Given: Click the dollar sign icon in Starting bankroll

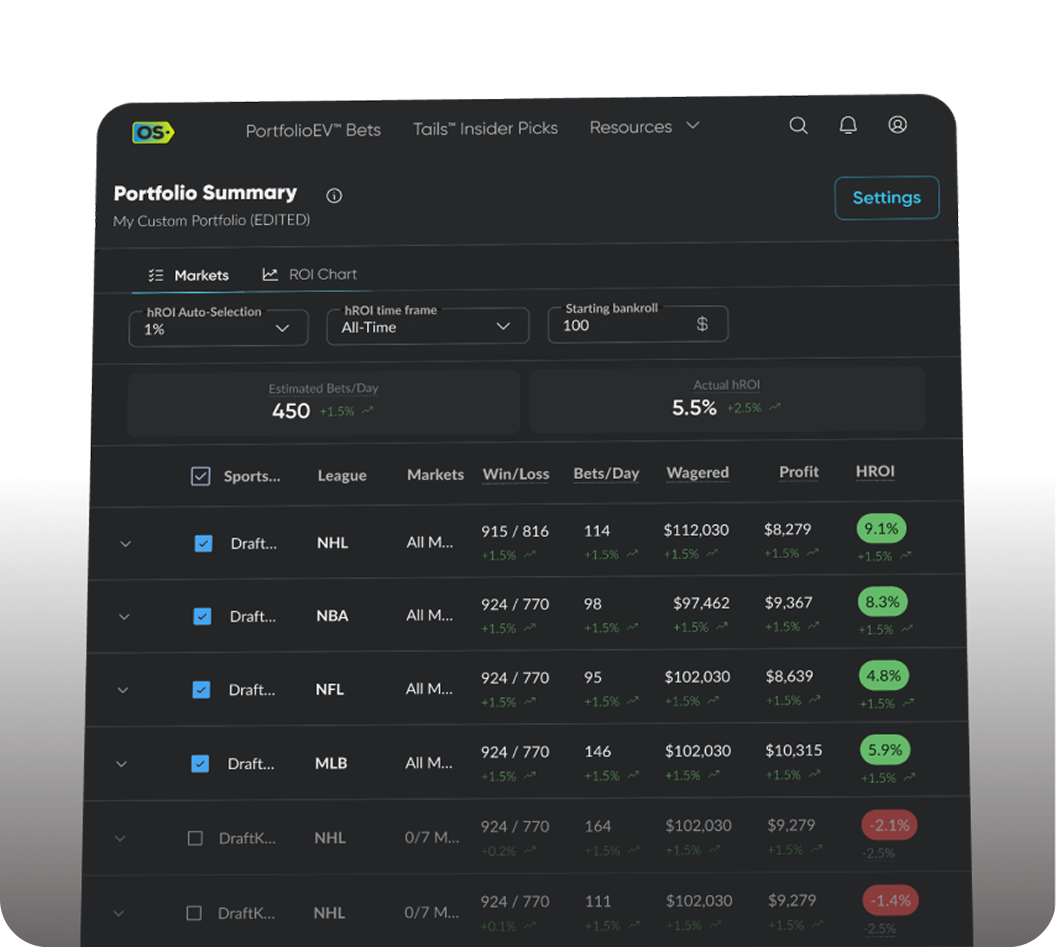Looking at the screenshot, I should (702, 325).
